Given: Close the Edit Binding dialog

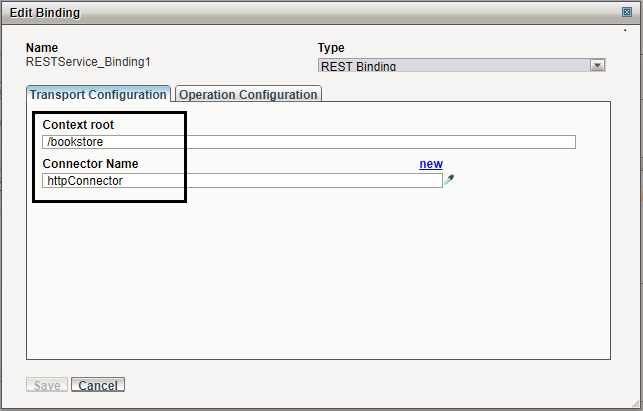Looking at the screenshot, I should coord(626,12).
